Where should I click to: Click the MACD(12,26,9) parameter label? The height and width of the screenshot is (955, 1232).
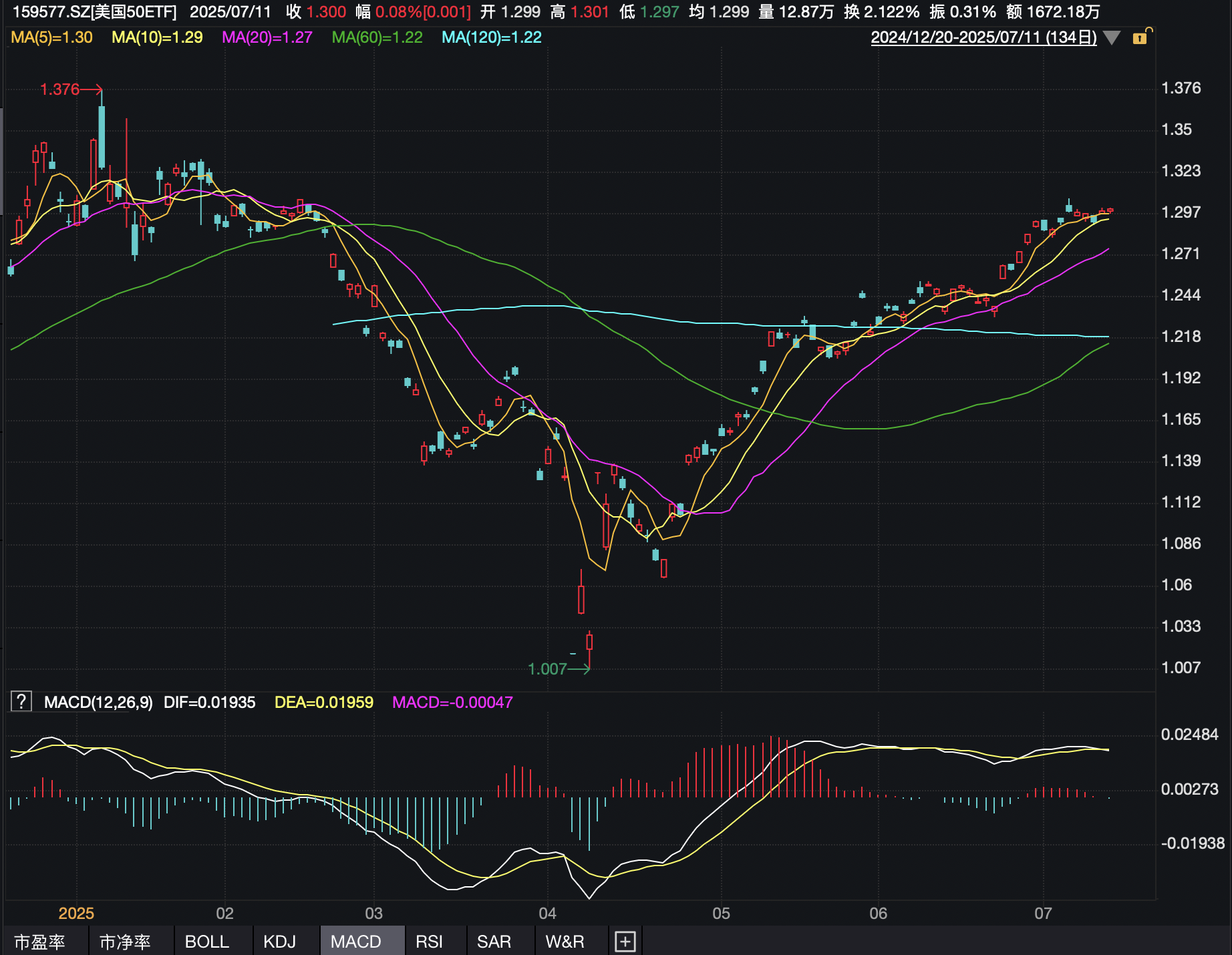point(98,703)
